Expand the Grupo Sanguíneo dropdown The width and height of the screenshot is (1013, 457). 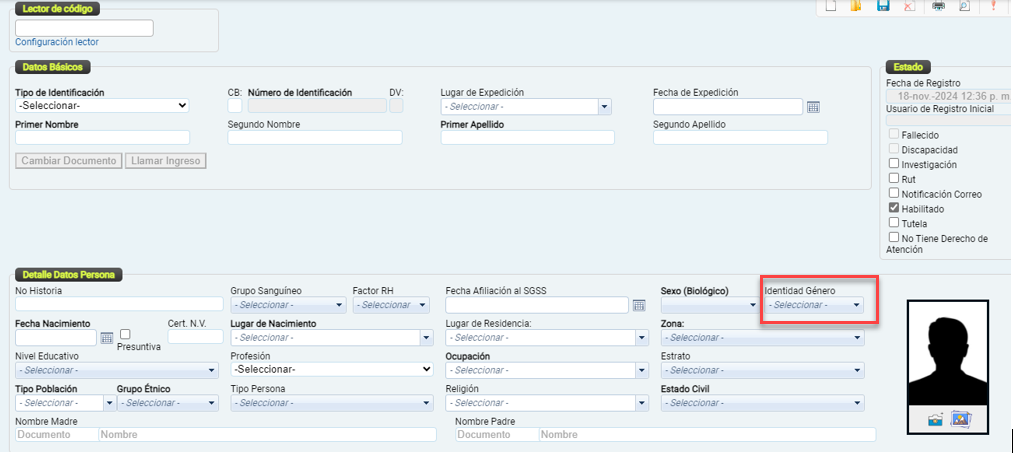tap(288, 305)
